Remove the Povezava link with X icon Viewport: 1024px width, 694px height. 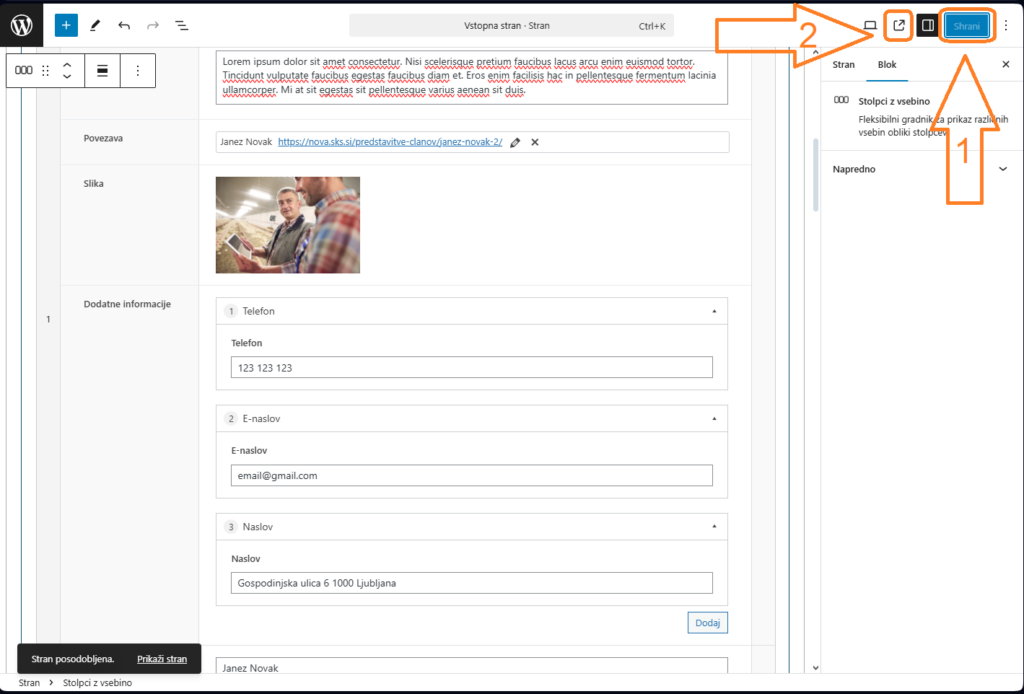(x=535, y=142)
